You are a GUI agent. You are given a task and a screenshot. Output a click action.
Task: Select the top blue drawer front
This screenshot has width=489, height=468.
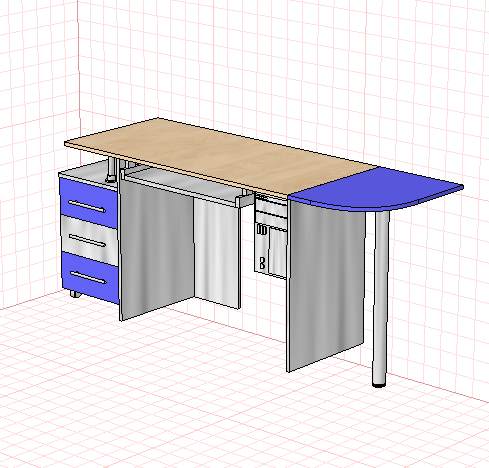coord(88,201)
